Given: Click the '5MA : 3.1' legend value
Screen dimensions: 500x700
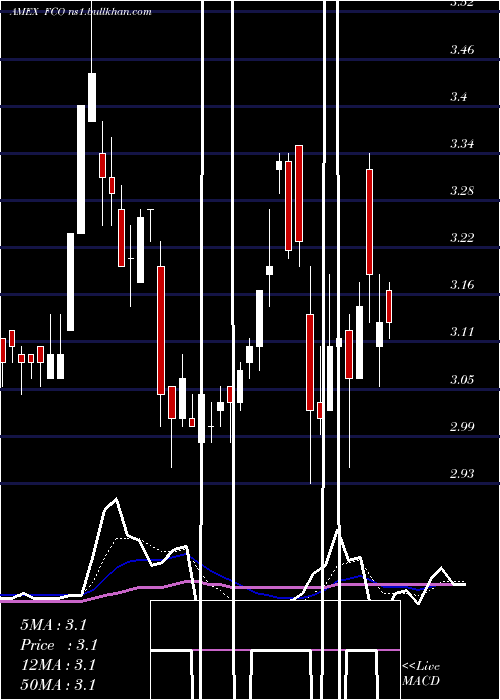Looking at the screenshot, I should (x=54, y=625).
